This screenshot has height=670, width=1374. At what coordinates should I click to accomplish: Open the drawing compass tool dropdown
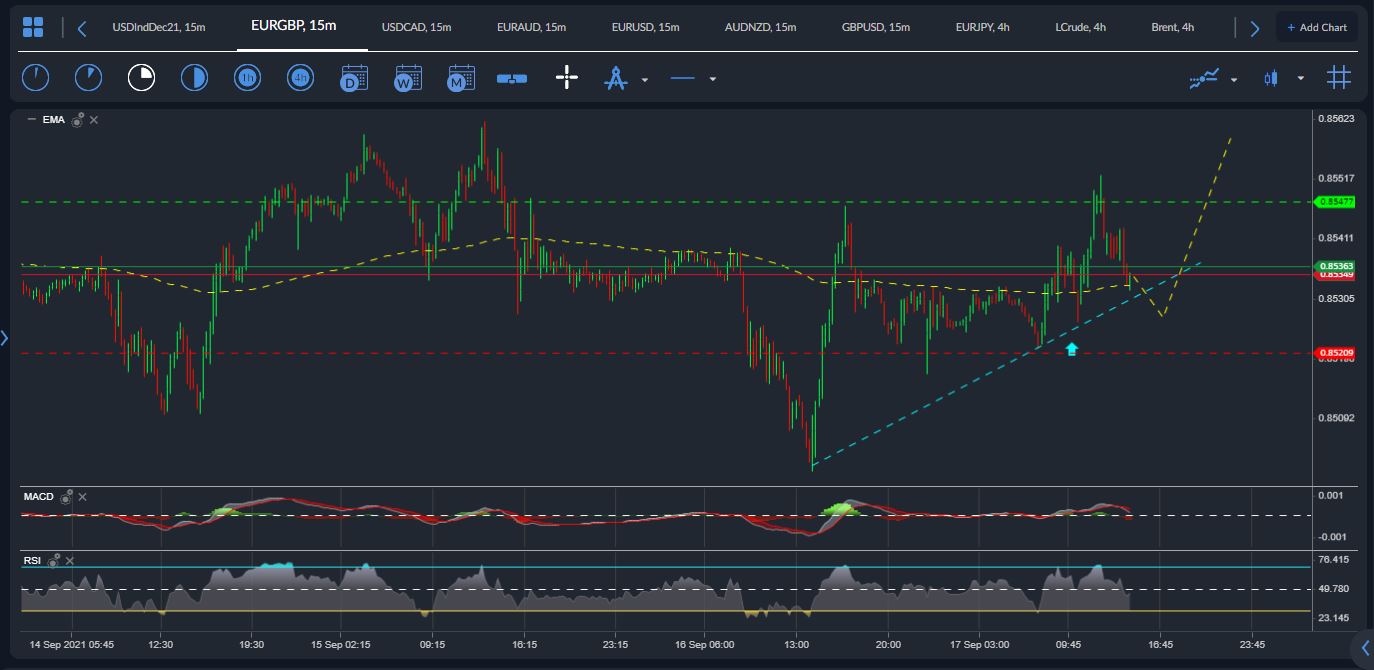pyautogui.click(x=643, y=80)
